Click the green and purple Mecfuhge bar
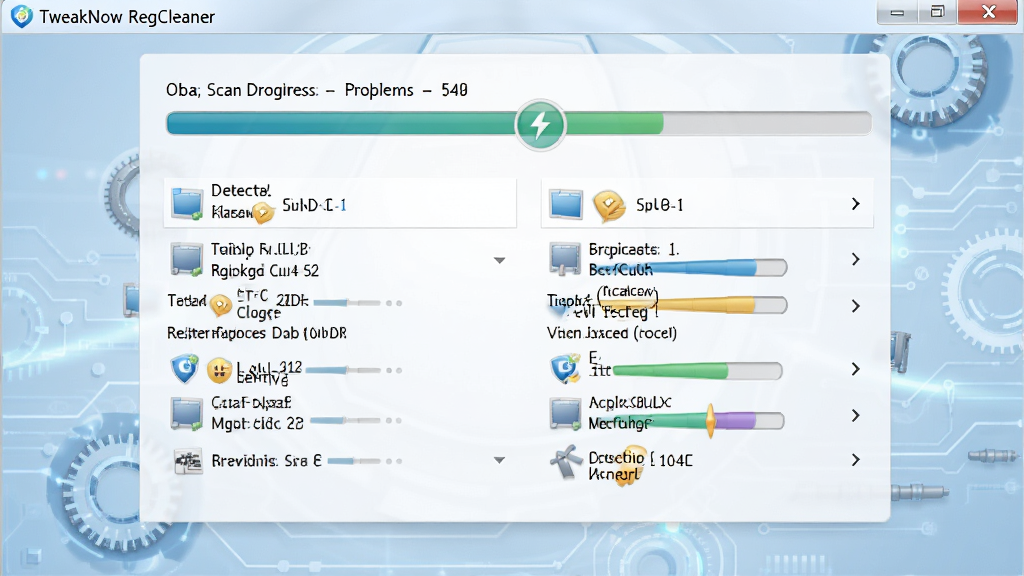The width and height of the screenshot is (1024, 576). pos(689,421)
